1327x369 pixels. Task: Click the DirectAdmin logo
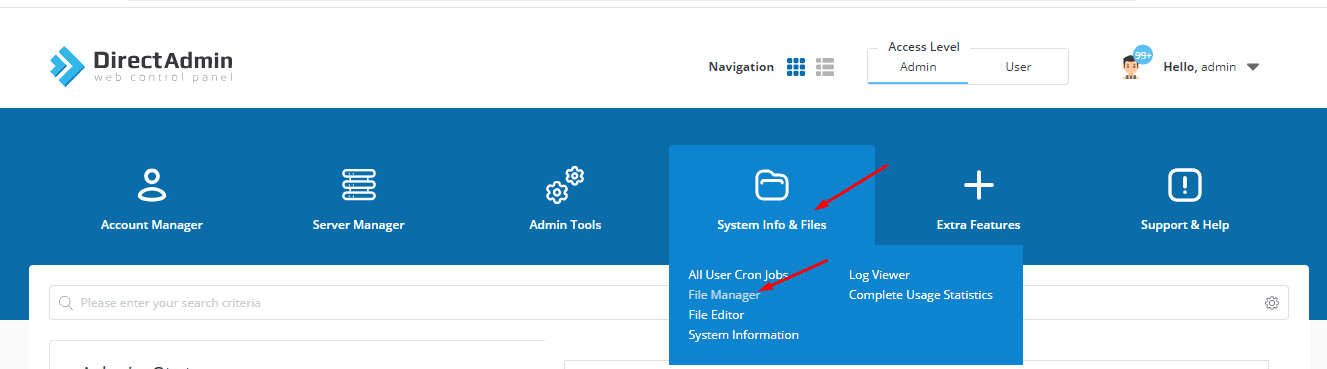pyautogui.click(x=140, y=66)
